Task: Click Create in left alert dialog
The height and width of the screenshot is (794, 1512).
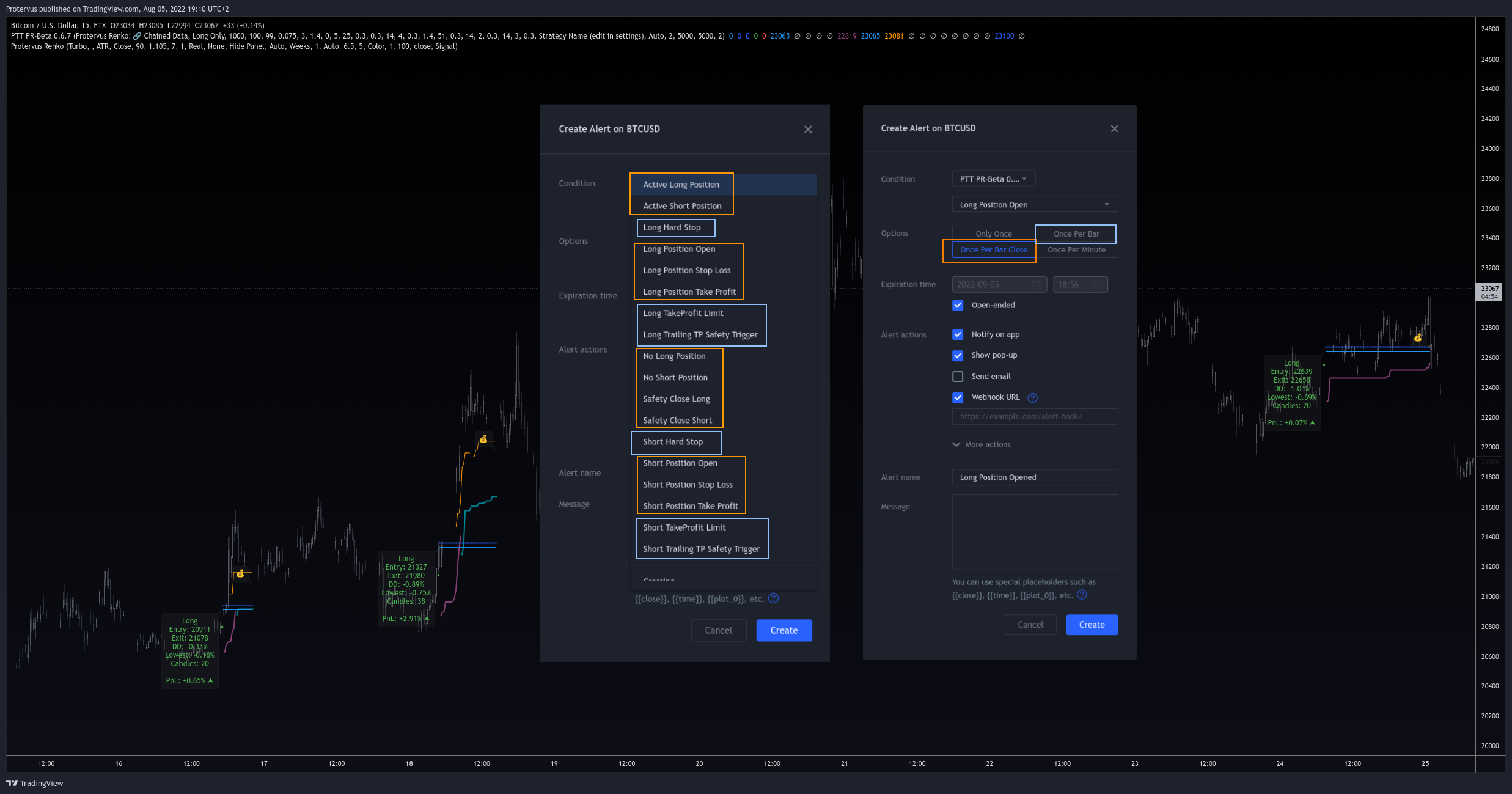Action: point(784,630)
